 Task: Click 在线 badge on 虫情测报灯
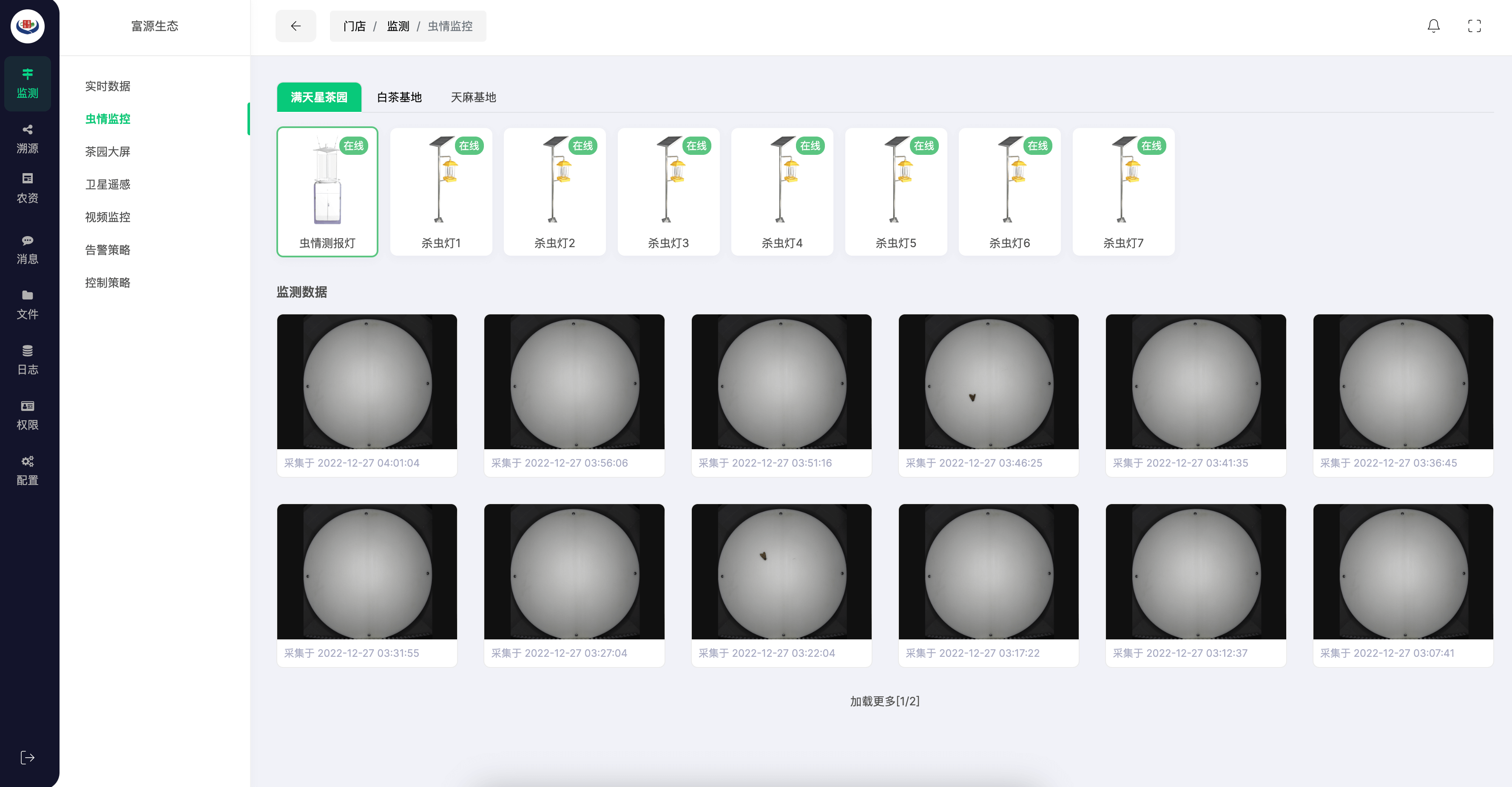tap(353, 145)
